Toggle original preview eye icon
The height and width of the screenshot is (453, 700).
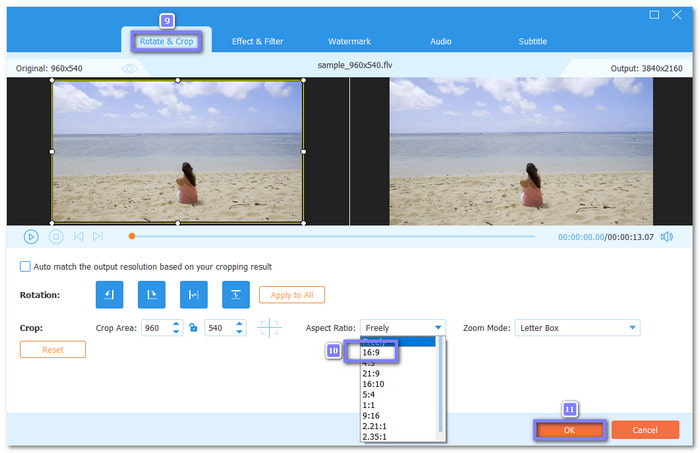[x=129, y=68]
